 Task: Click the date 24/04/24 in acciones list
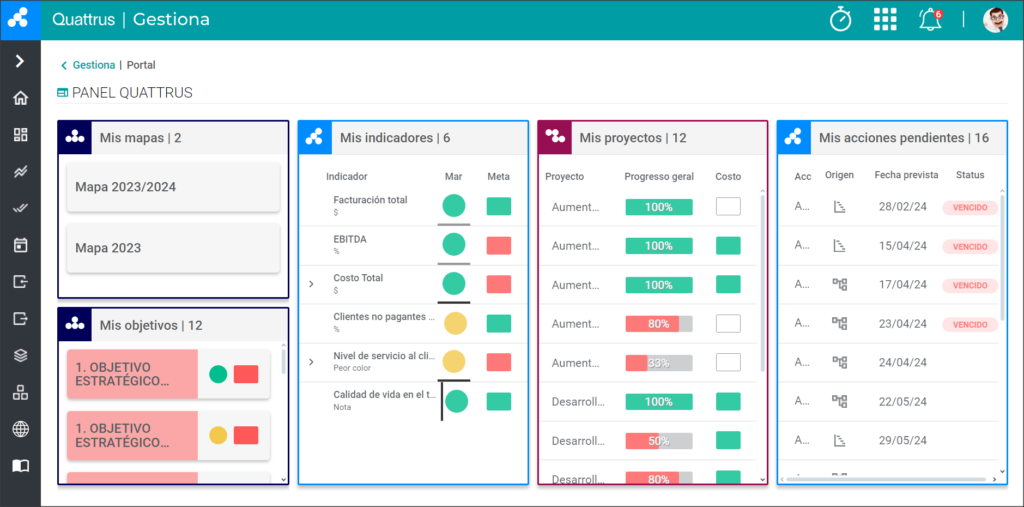point(903,363)
